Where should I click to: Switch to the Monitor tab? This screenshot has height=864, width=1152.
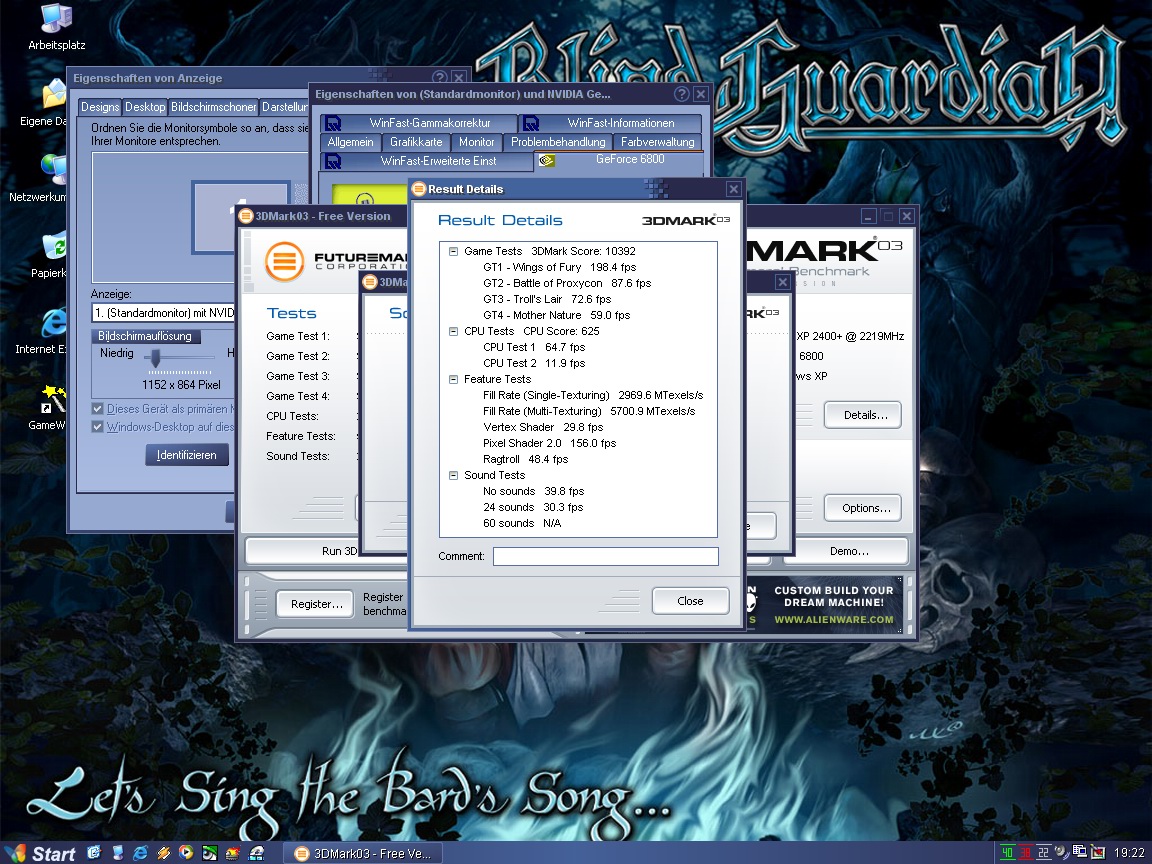[x=476, y=142]
